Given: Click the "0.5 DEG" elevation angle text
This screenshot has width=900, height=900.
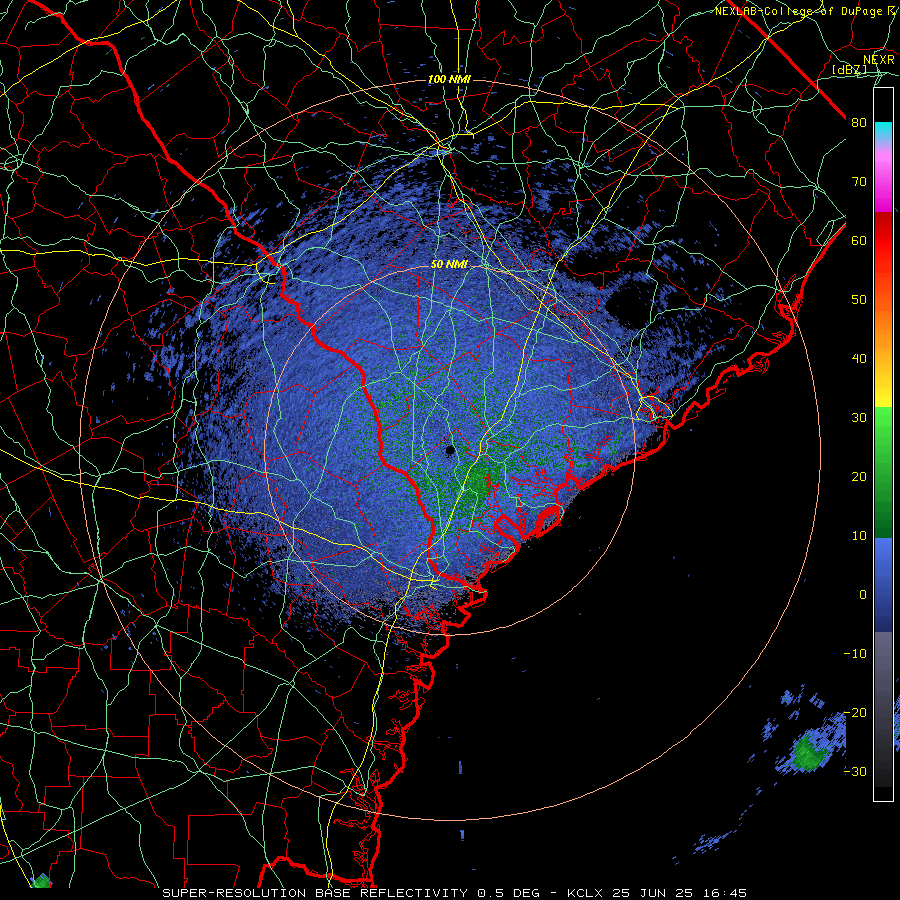Looking at the screenshot, I should [x=509, y=893].
